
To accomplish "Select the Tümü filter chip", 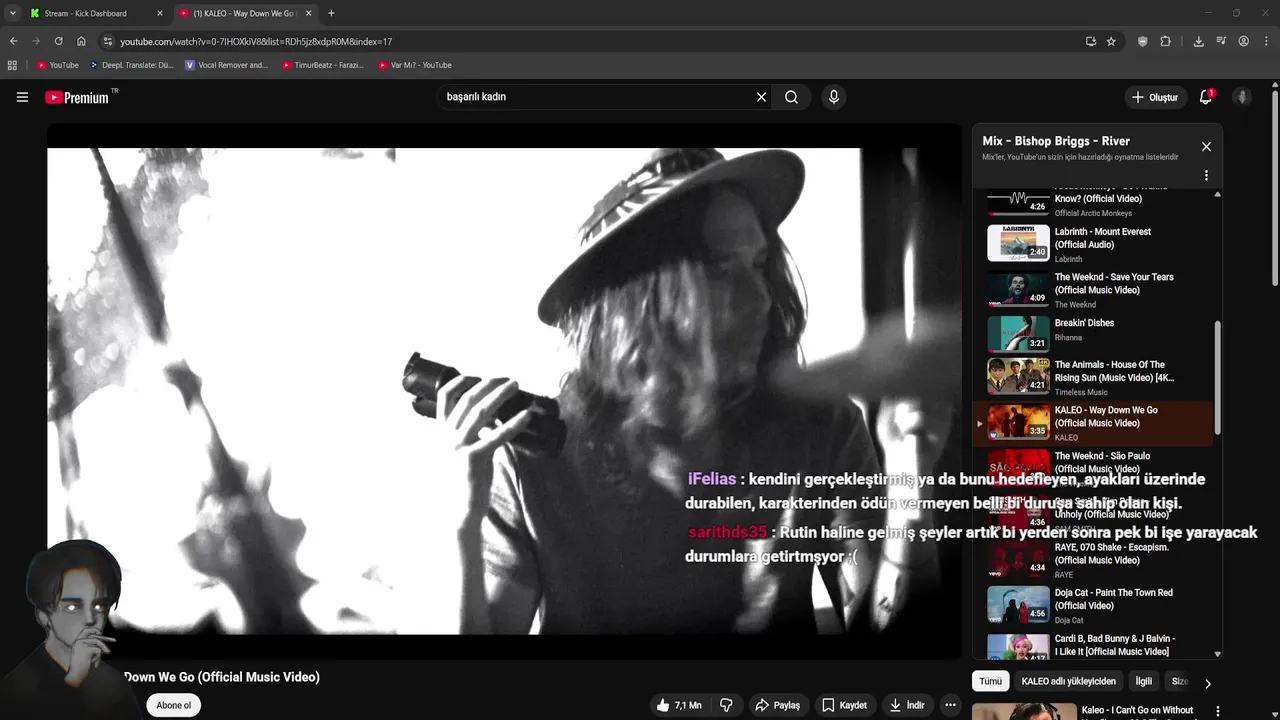I will click(x=990, y=681).
